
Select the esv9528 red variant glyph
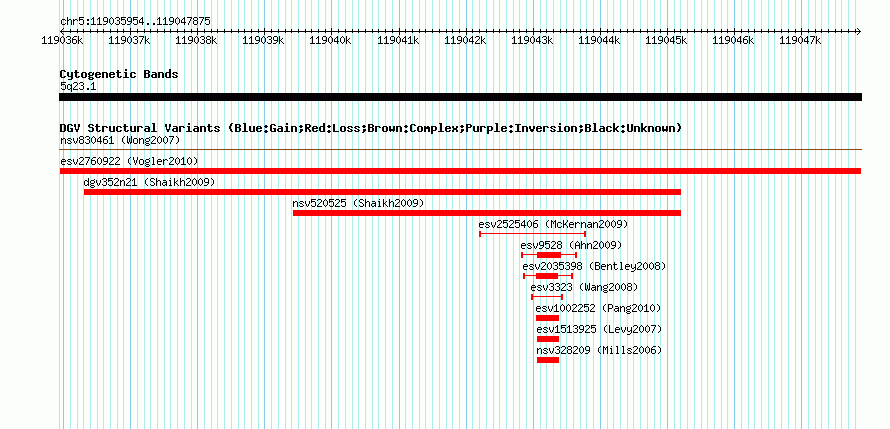[x=549, y=255]
